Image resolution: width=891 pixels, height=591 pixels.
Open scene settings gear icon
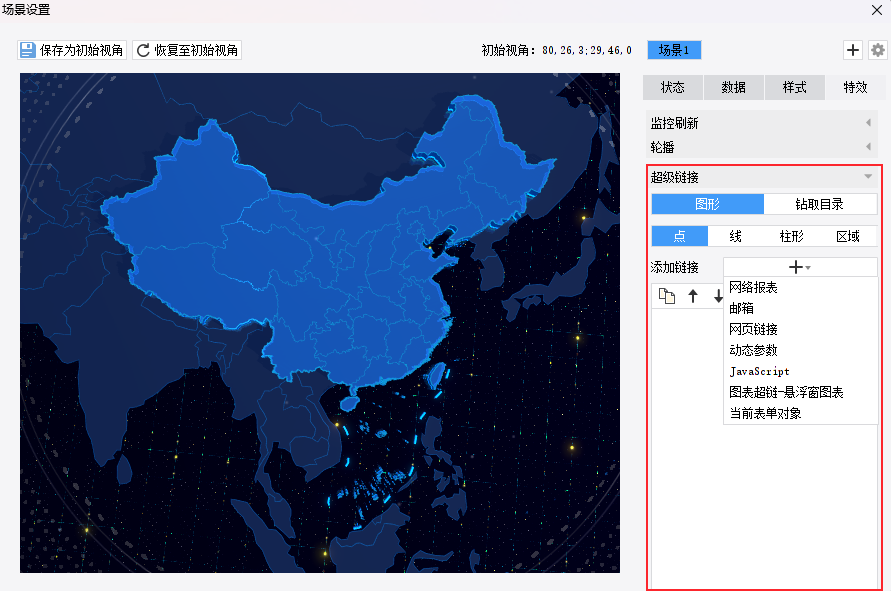pyautogui.click(x=877, y=50)
